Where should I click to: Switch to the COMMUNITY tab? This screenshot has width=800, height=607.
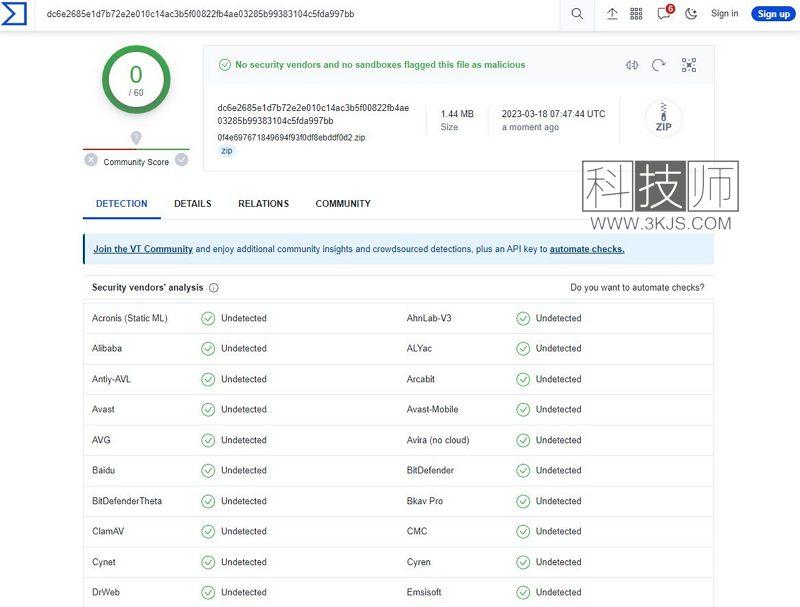pyautogui.click(x=343, y=204)
